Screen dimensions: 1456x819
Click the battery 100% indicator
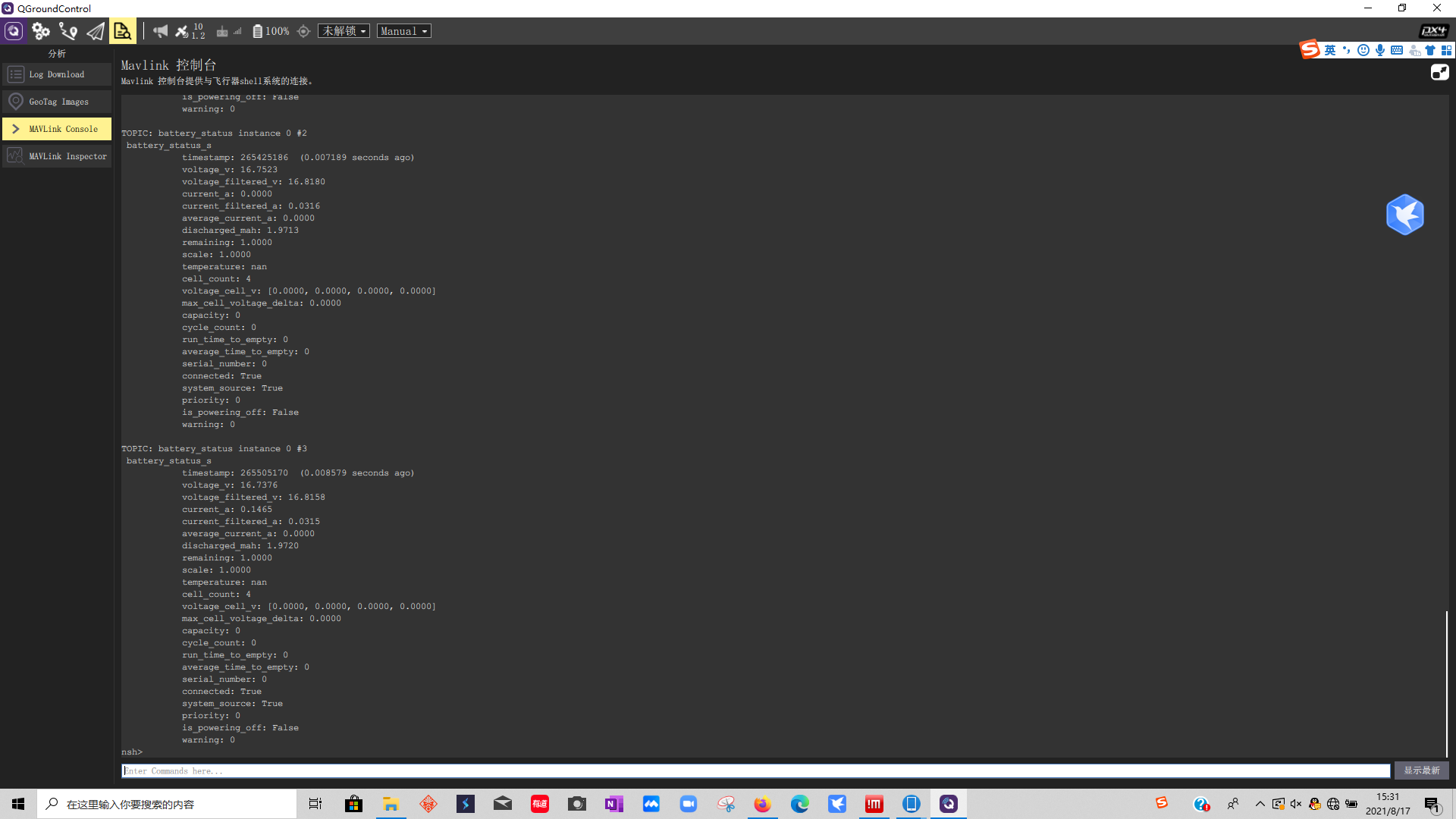pos(271,31)
